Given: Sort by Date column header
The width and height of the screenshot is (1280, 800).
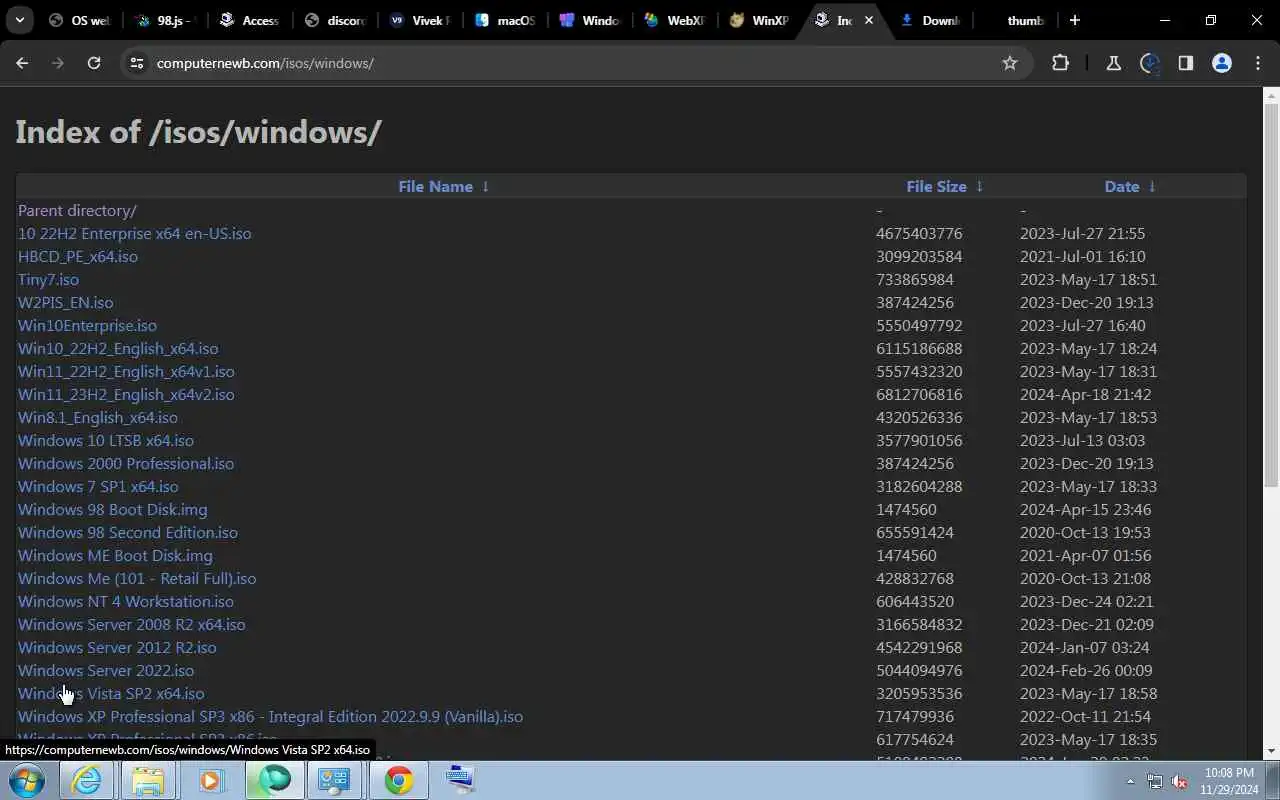Looking at the screenshot, I should click(1122, 186).
